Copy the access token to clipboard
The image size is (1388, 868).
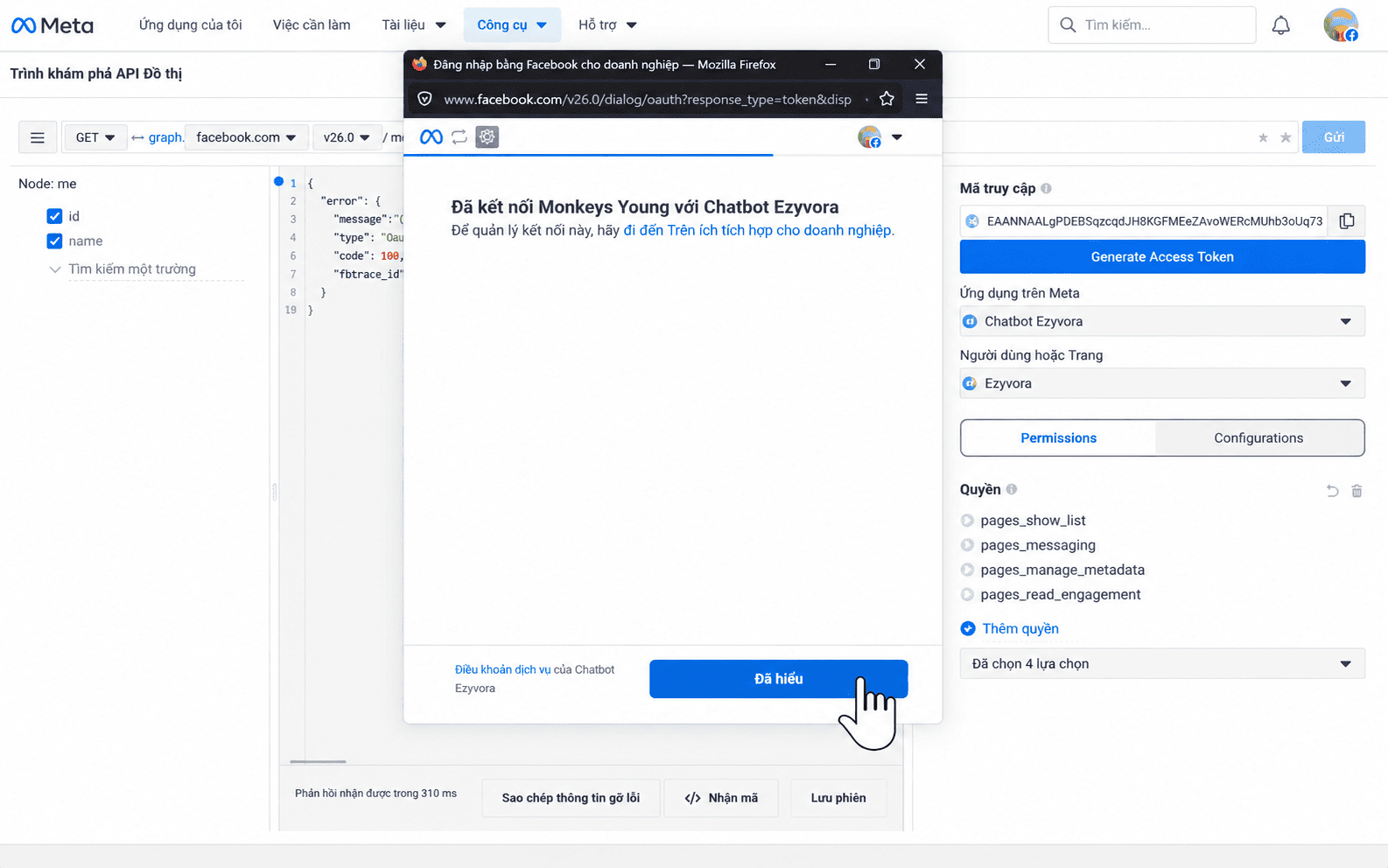tap(1347, 221)
